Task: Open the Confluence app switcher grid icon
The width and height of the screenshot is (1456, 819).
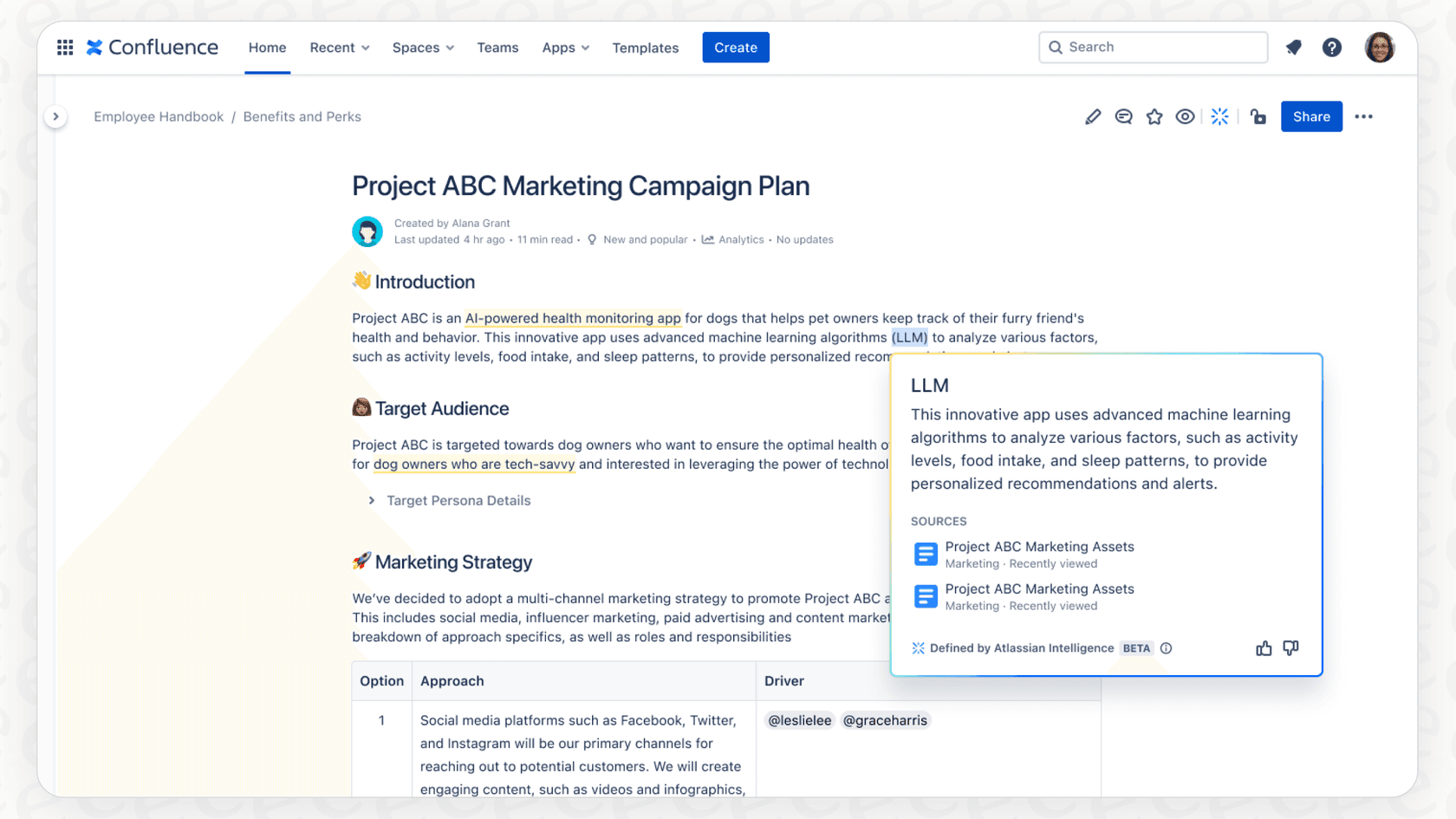Action: point(64,47)
